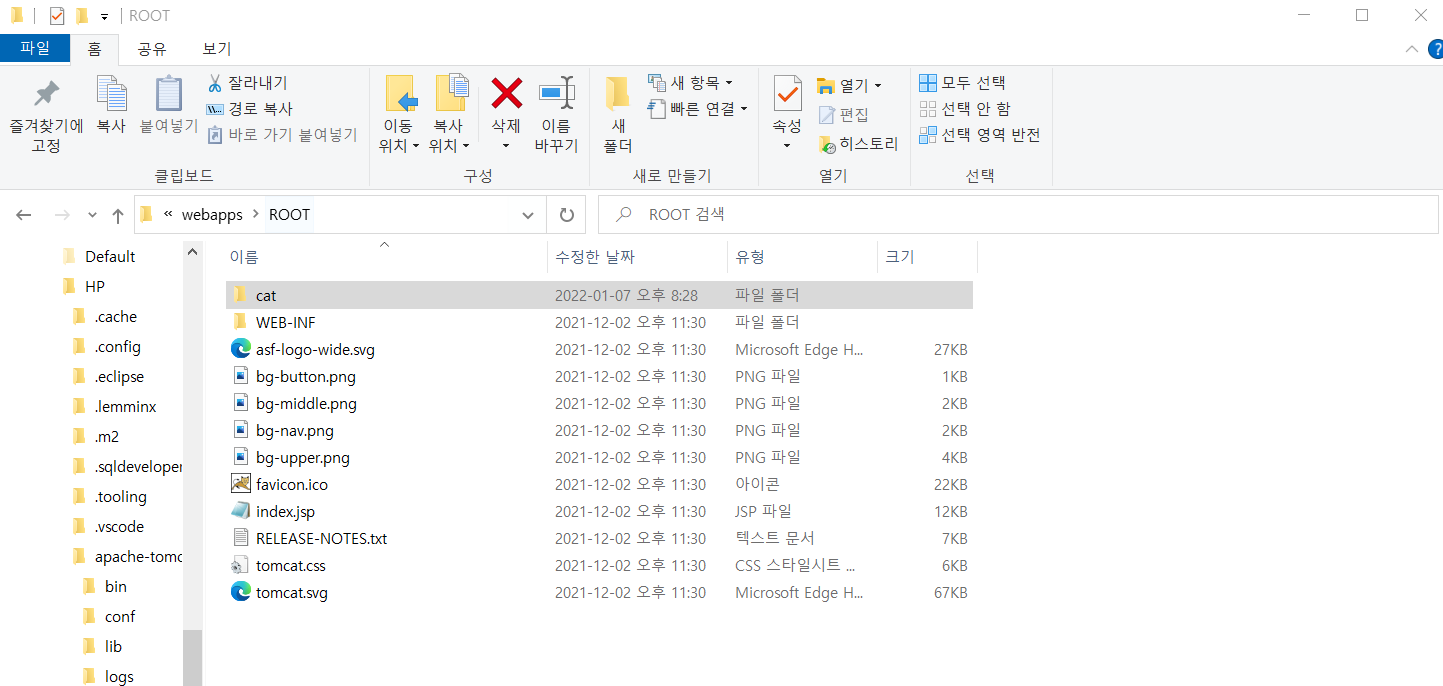This screenshot has height=686, width=1443.
Task: Click Copy path (경로 복사)
Action: pyautogui.click(x=249, y=109)
